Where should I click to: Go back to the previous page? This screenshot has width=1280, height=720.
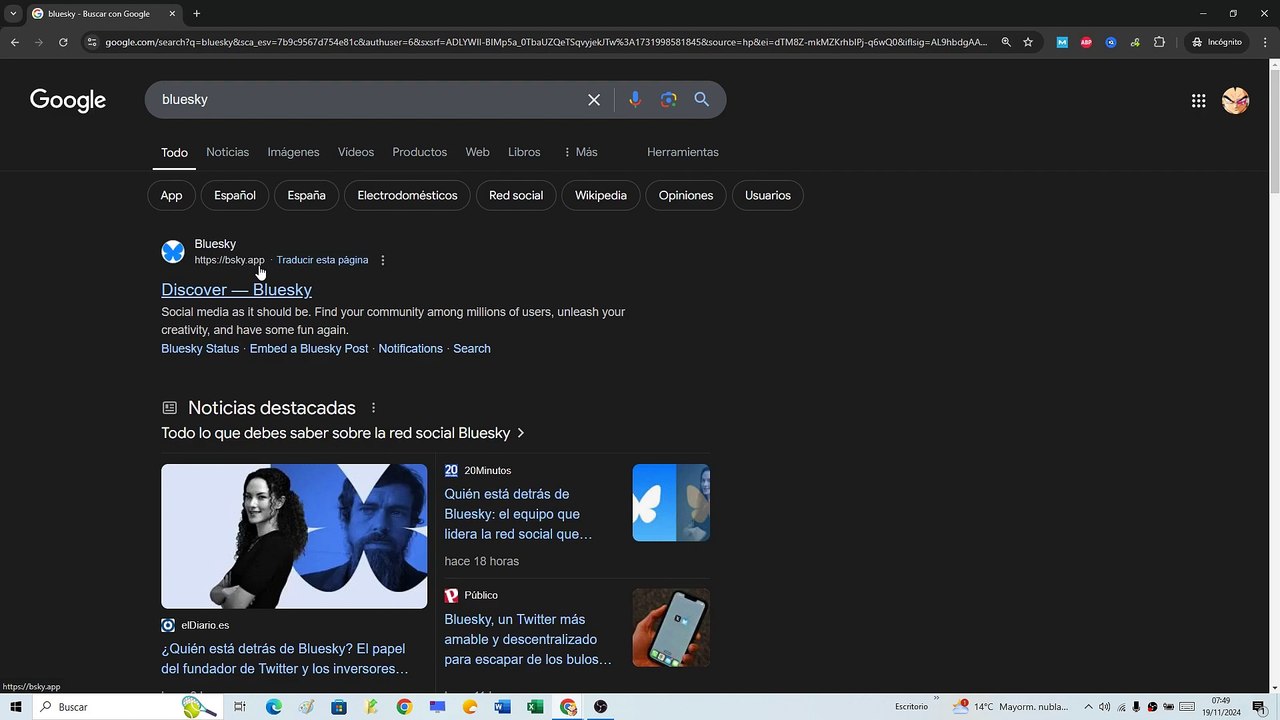click(x=14, y=42)
